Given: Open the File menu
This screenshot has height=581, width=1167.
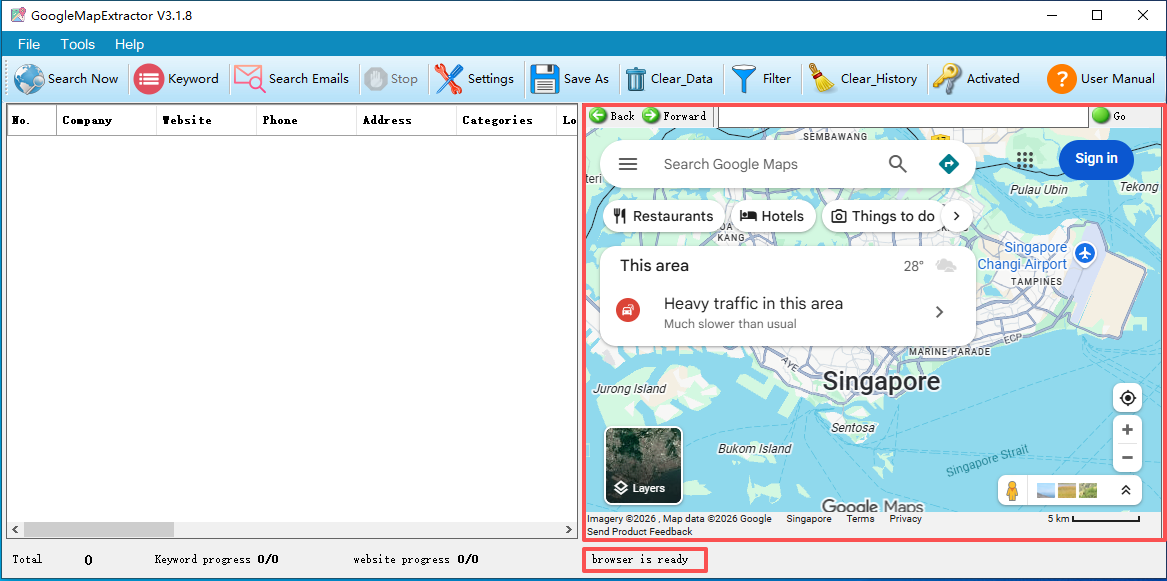Looking at the screenshot, I should (x=29, y=44).
